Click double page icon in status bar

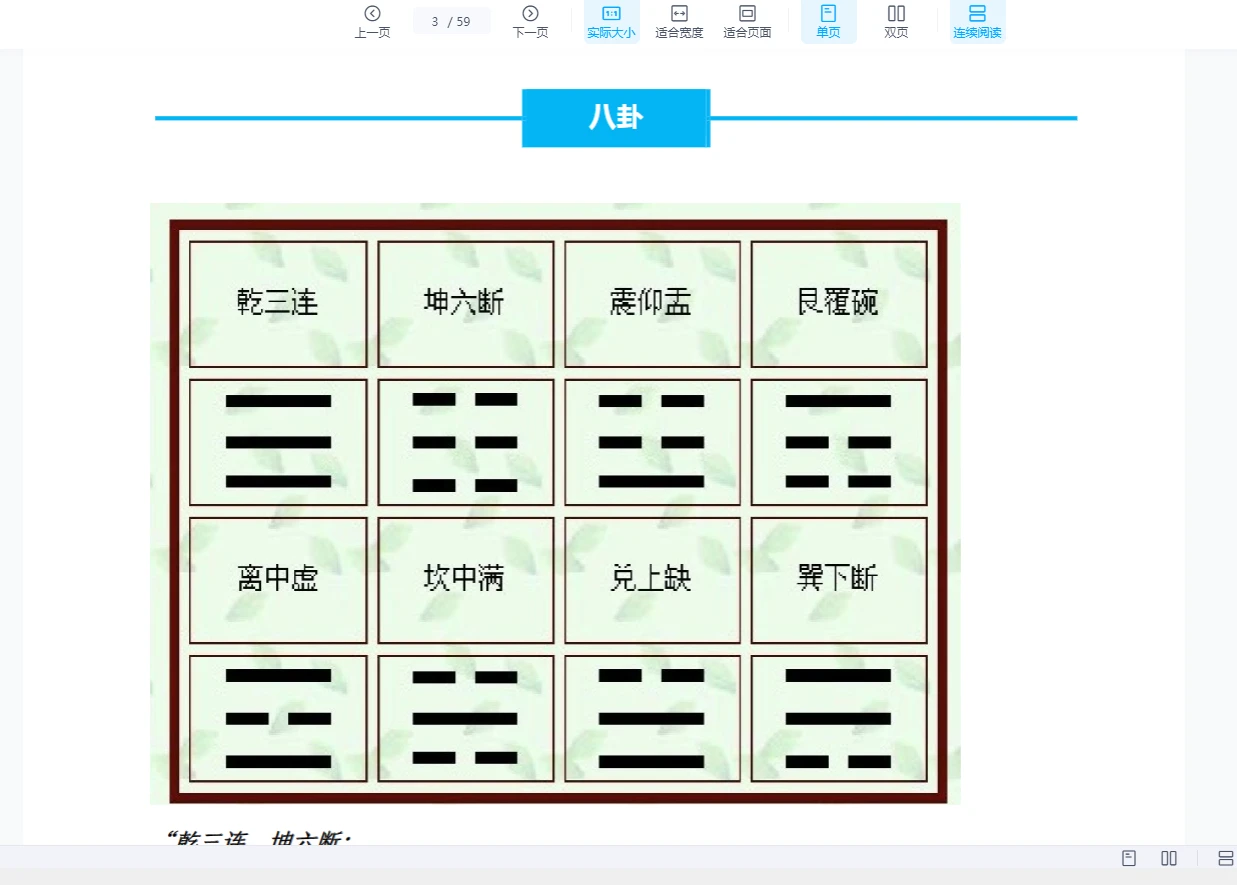coord(1169,858)
